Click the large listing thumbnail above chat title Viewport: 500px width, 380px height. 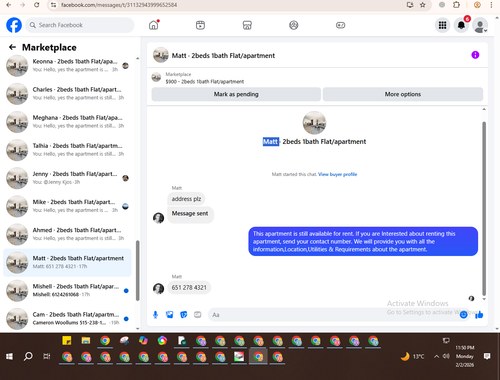point(314,123)
